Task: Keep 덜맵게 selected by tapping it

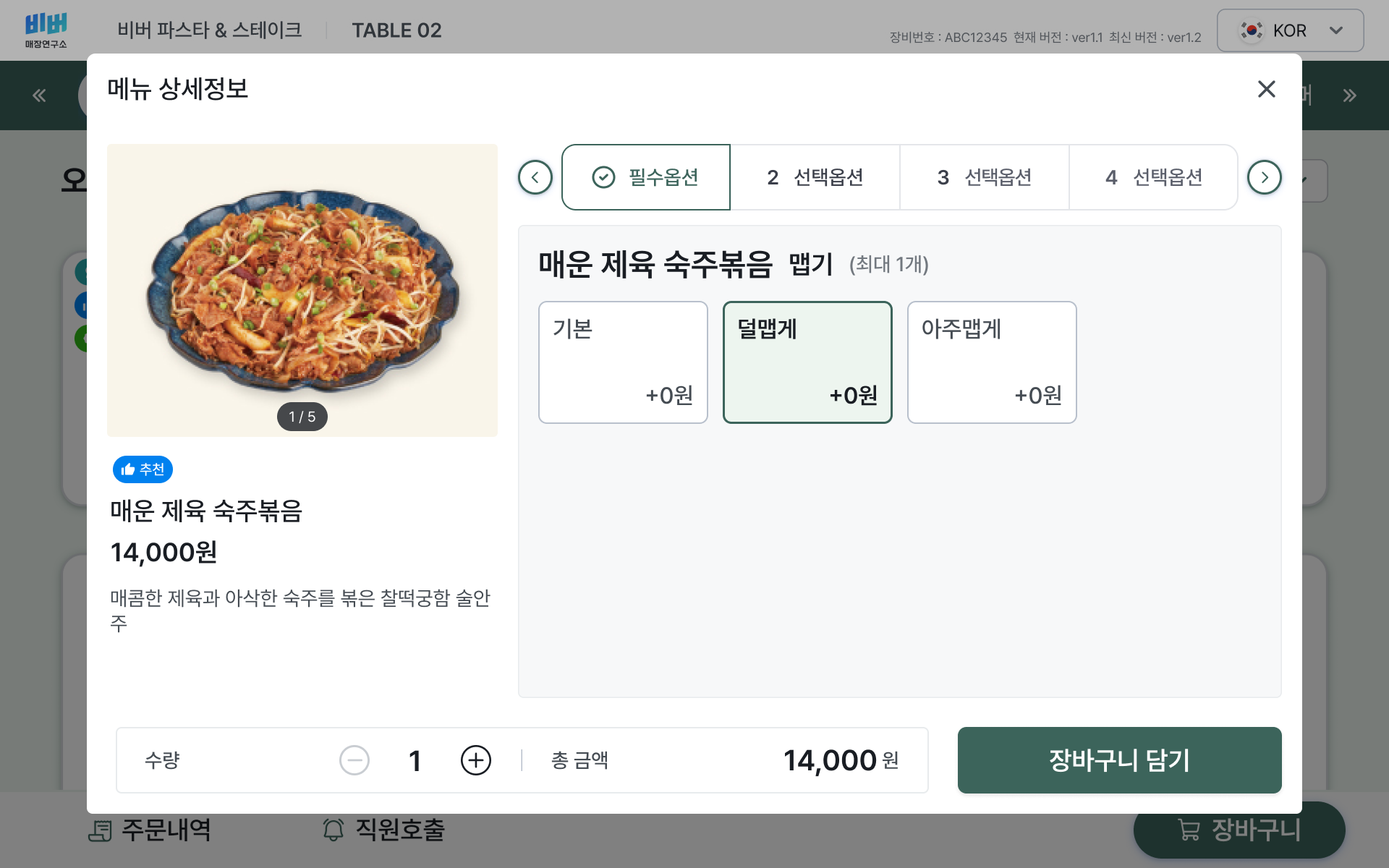Action: 807,362
